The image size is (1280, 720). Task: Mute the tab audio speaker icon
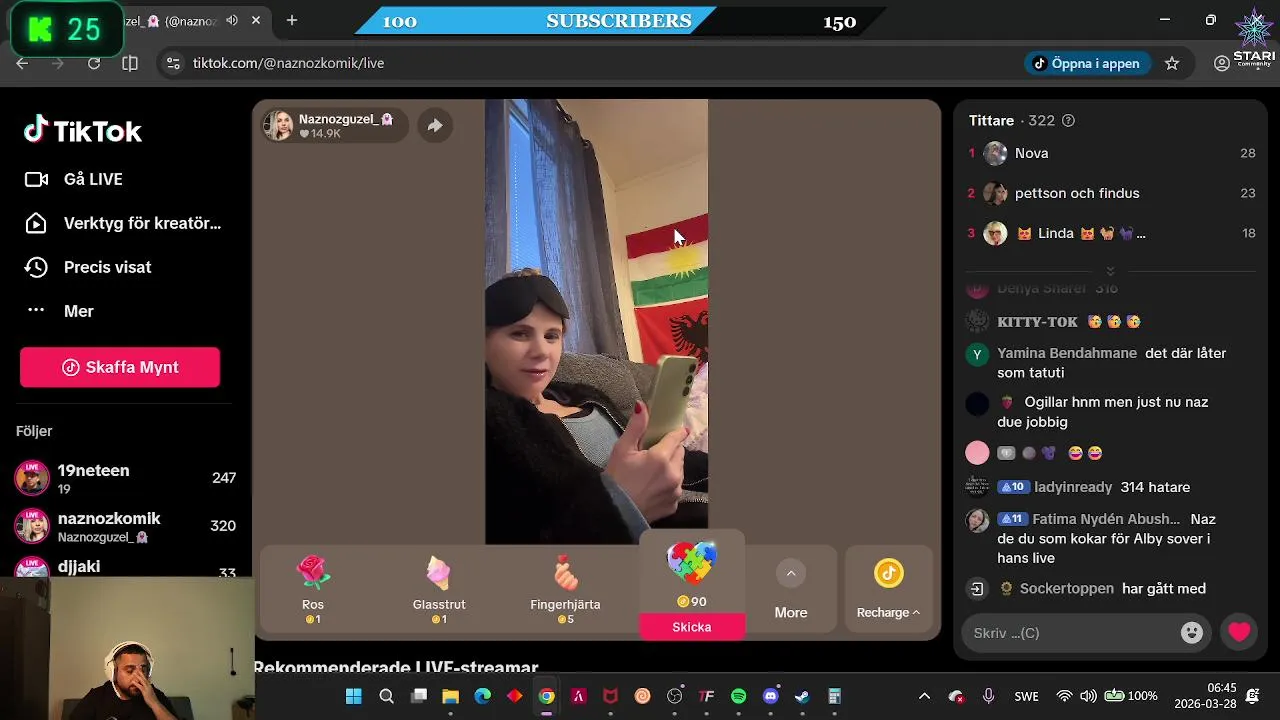pyautogui.click(x=232, y=20)
